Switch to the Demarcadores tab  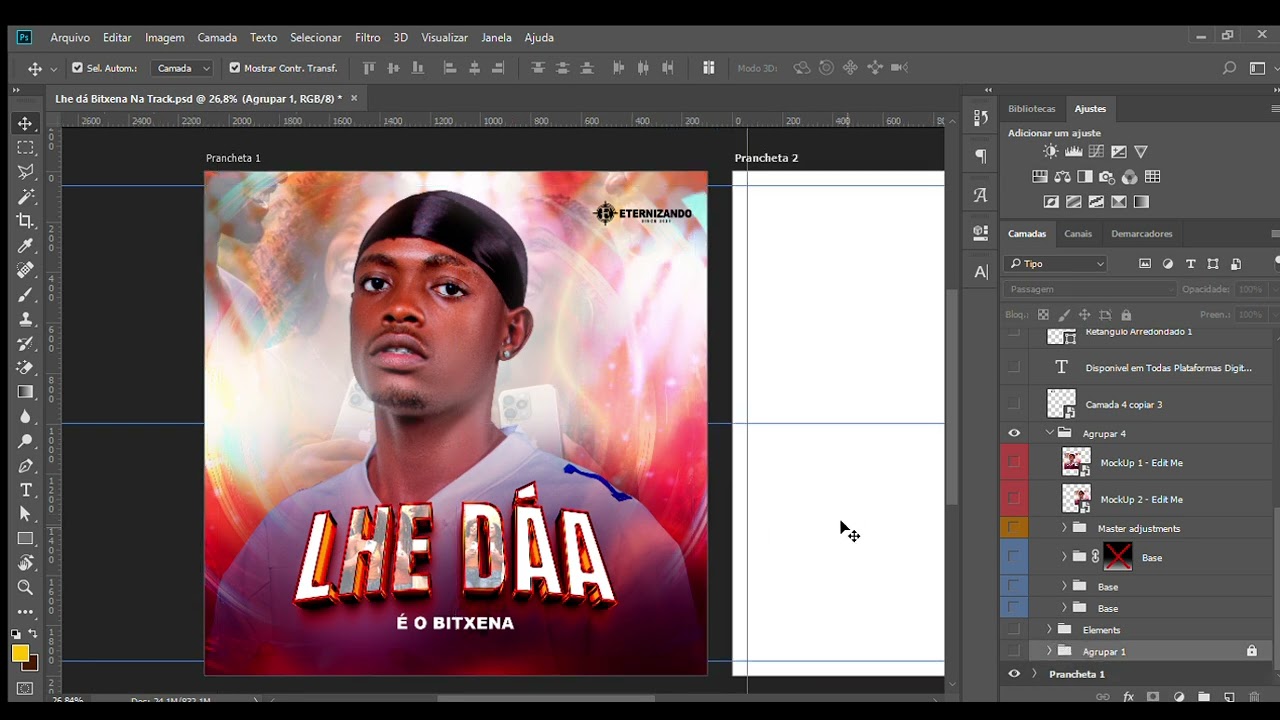pyautogui.click(x=1141, y=234)
